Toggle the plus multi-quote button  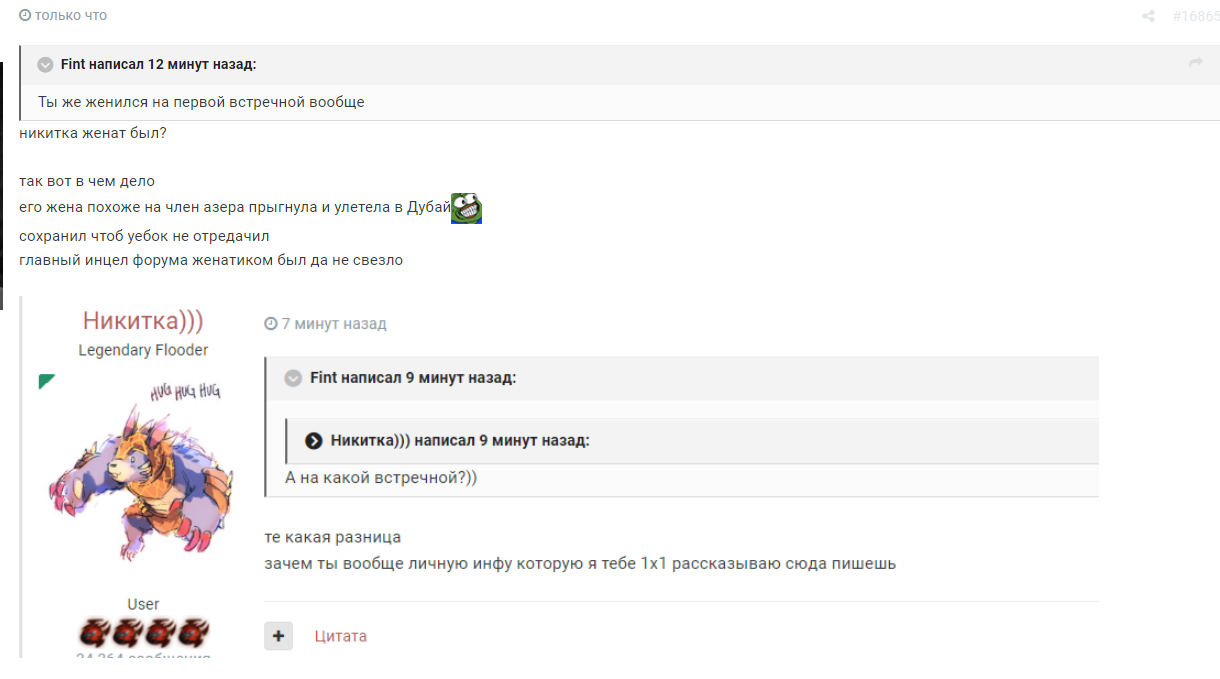click(279, 635)
